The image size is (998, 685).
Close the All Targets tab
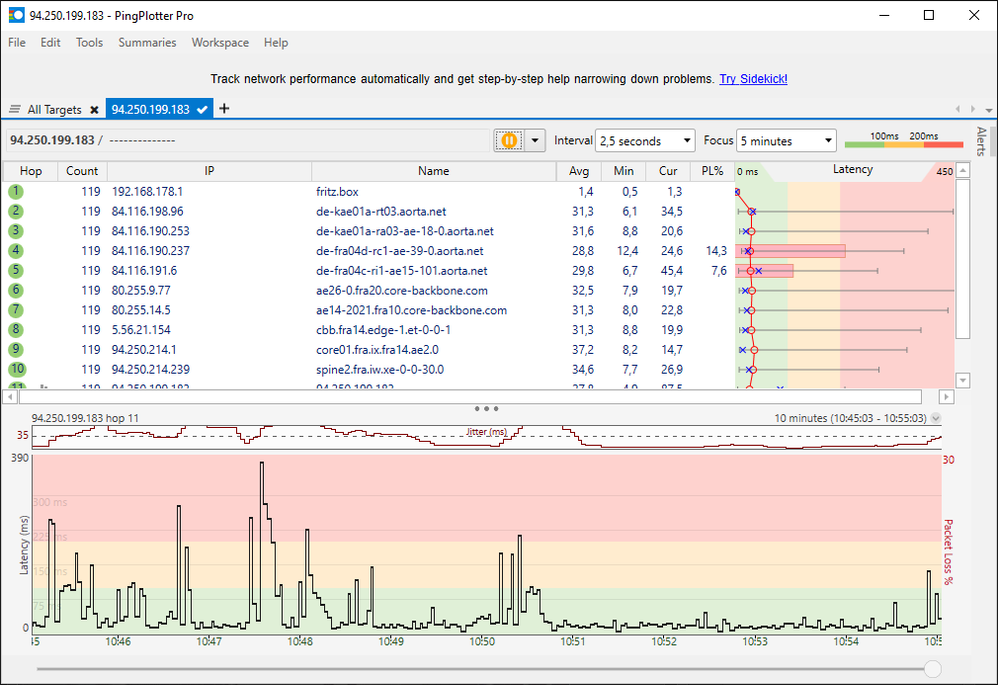[94, 110]
